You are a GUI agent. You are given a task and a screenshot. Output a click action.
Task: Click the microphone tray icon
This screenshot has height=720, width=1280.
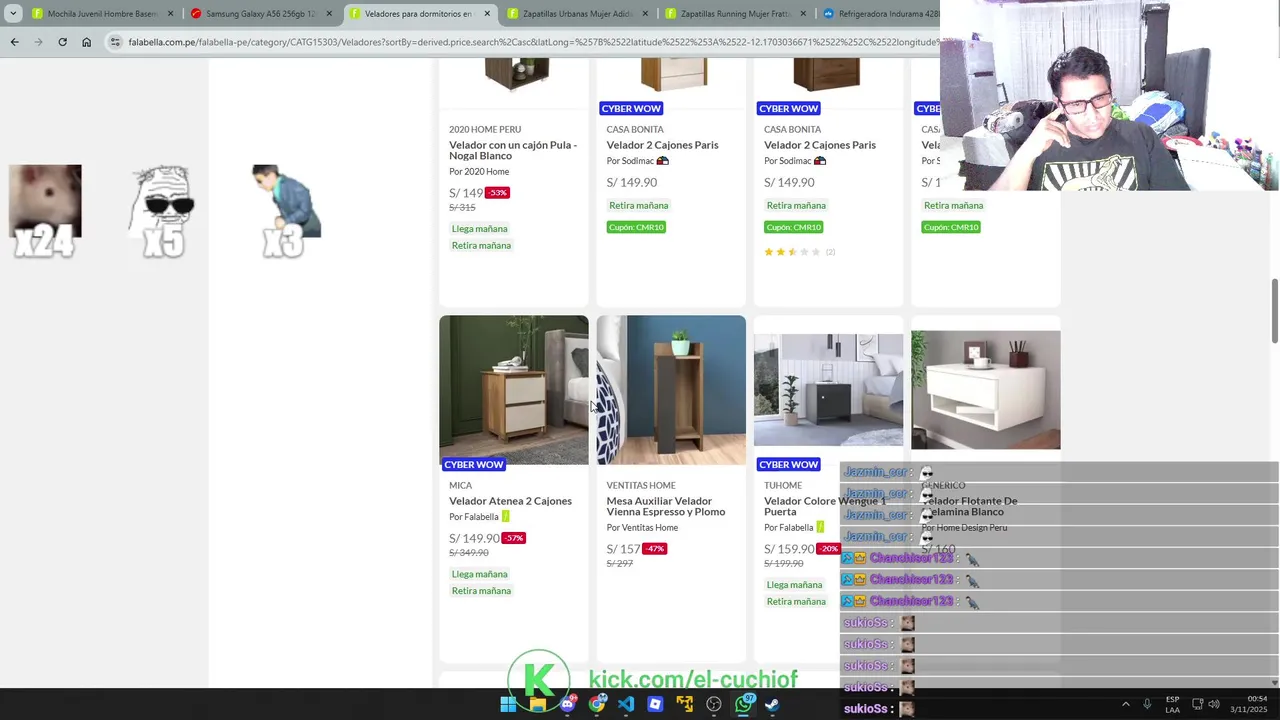pyautogui.click(x=1147, y=704)
